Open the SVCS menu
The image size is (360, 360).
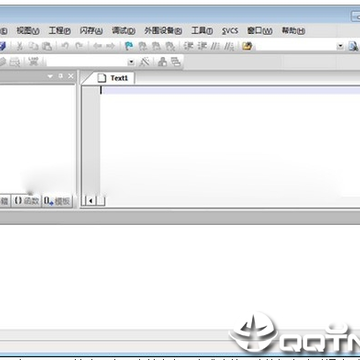(x=230, y=31)
